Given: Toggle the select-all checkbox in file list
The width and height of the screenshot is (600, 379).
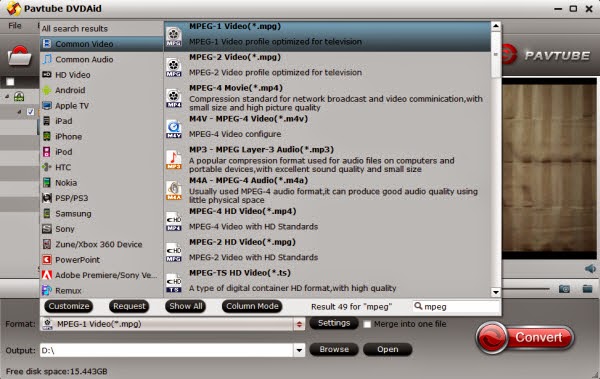Looking at the screenshot, I should coord(10,82).
